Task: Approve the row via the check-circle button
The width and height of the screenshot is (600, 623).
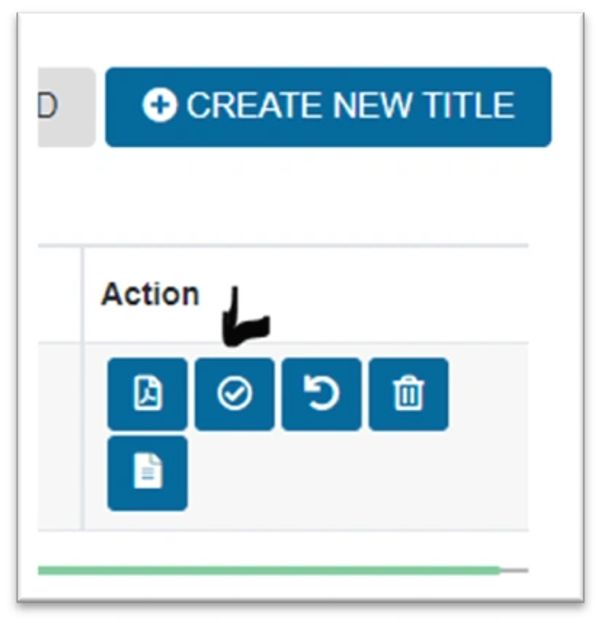Action: point(234,394)
